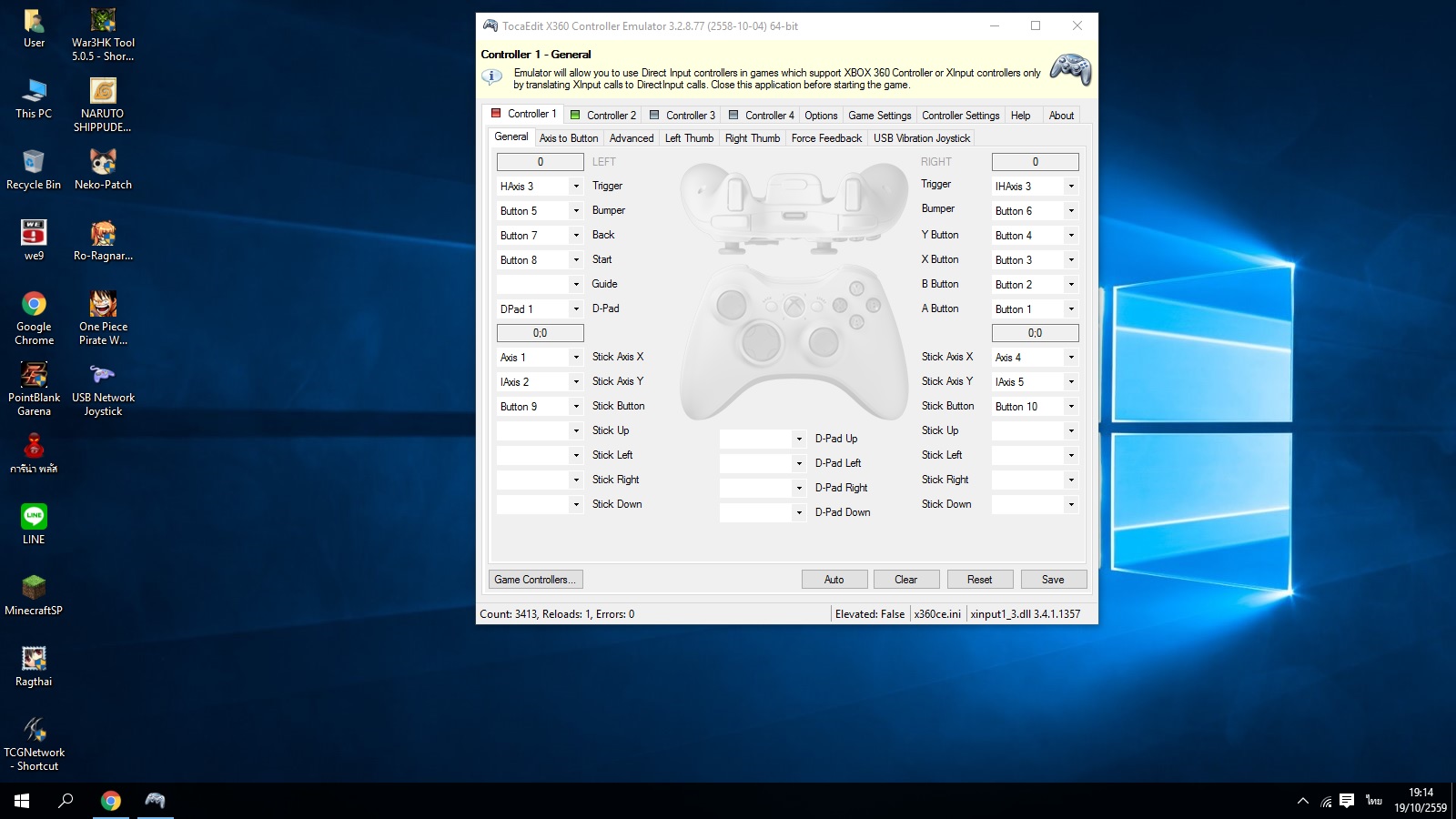Switch to Controller 3 tab
This screenshot has height=819, width=1456.
(682, 116)
